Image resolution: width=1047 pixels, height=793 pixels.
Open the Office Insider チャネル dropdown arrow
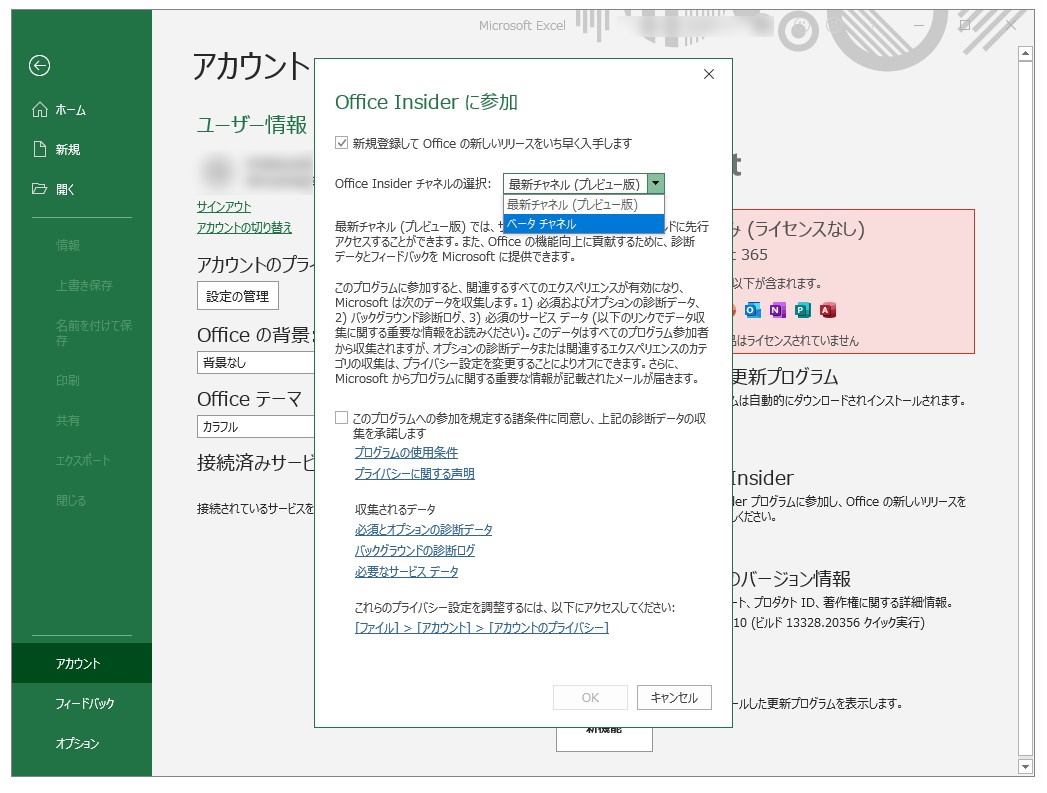[655, 184]
